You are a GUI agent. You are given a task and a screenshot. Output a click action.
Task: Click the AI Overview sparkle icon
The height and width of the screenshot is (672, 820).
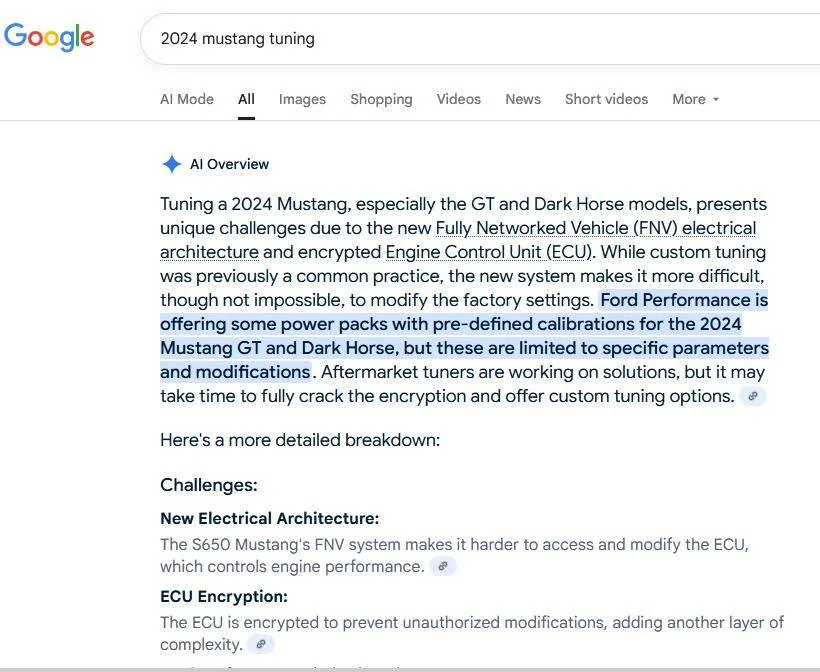point(172,164)
